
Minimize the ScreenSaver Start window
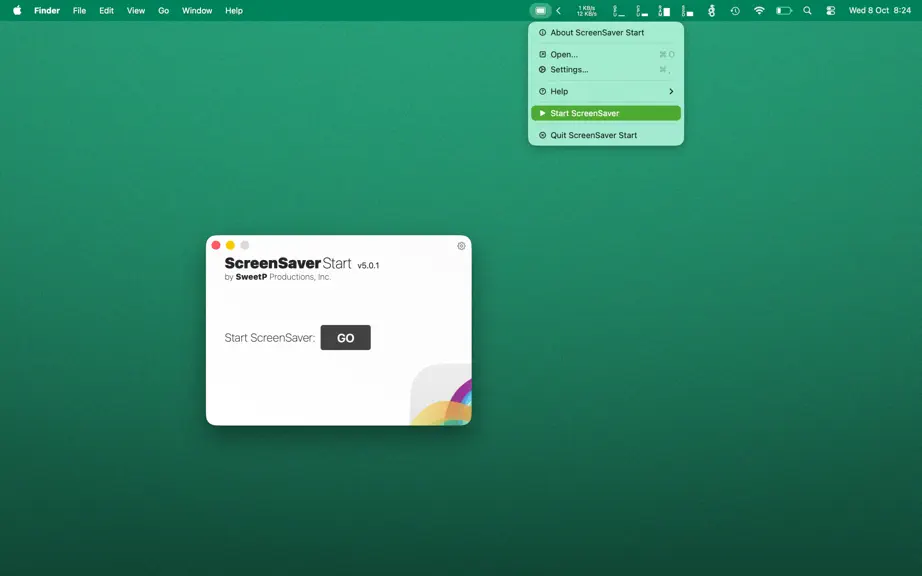[x=230, y=245]
